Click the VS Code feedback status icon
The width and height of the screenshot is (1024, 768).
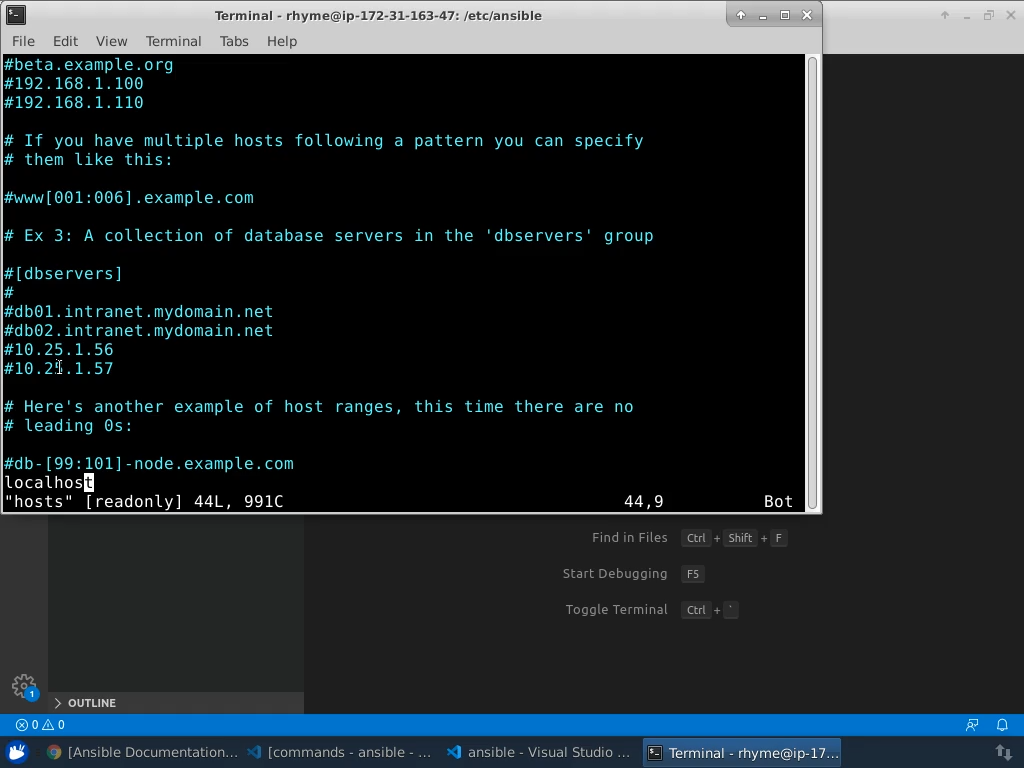972,725
